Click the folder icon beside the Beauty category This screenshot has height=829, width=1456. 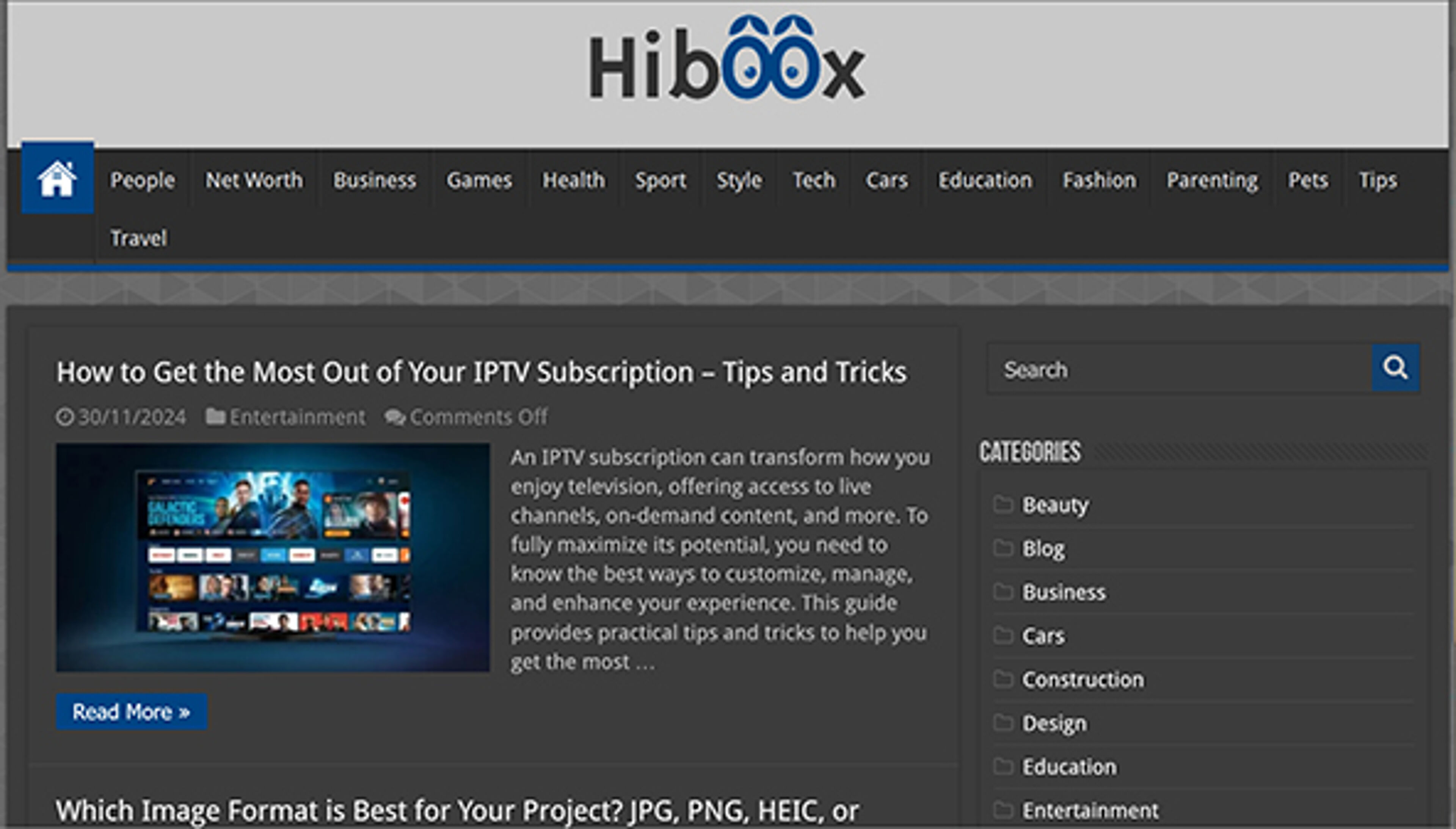click(x=1003, y=504)
